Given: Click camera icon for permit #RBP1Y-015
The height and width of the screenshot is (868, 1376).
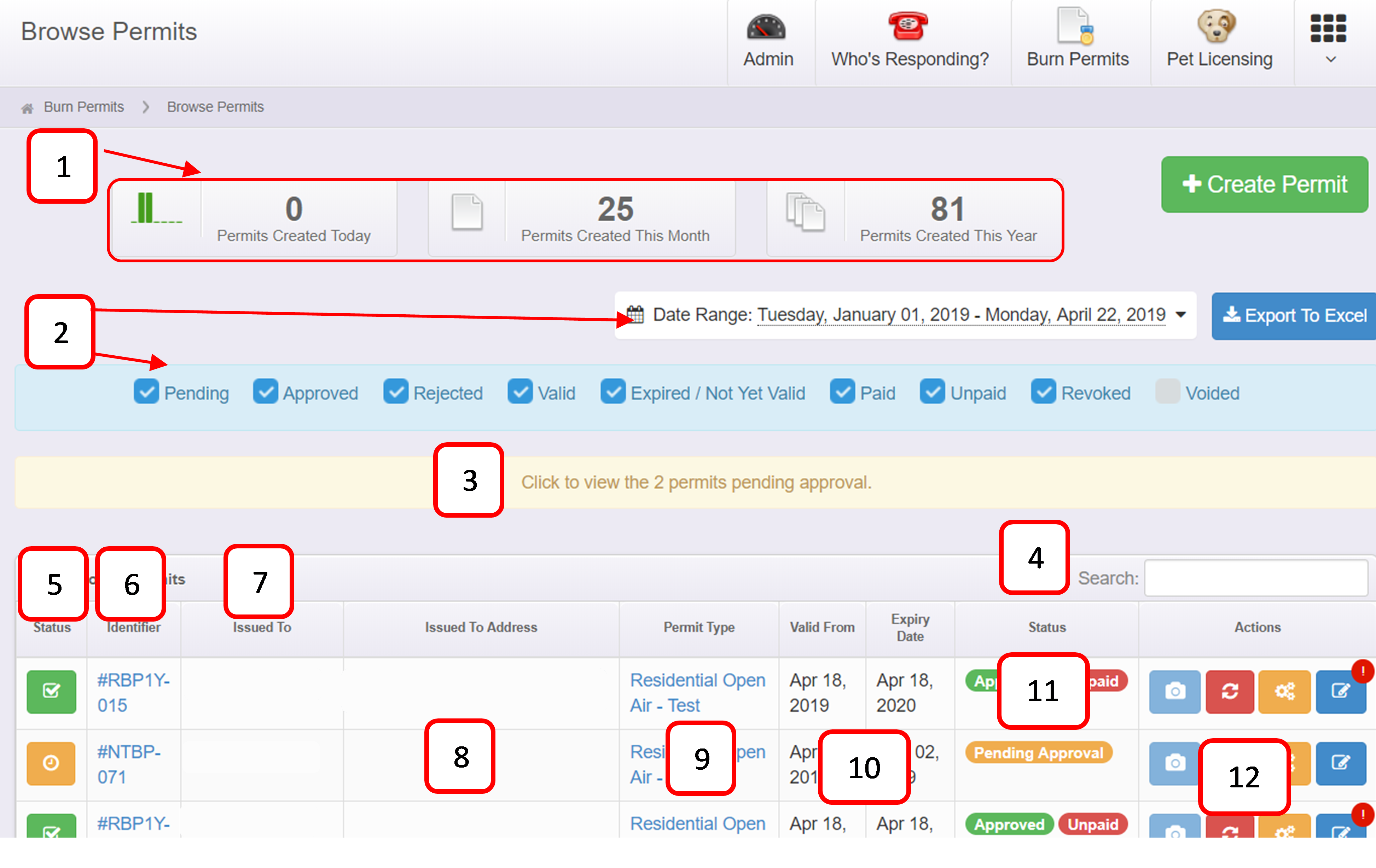Looking at the screenshot, I should (1175, 692).
